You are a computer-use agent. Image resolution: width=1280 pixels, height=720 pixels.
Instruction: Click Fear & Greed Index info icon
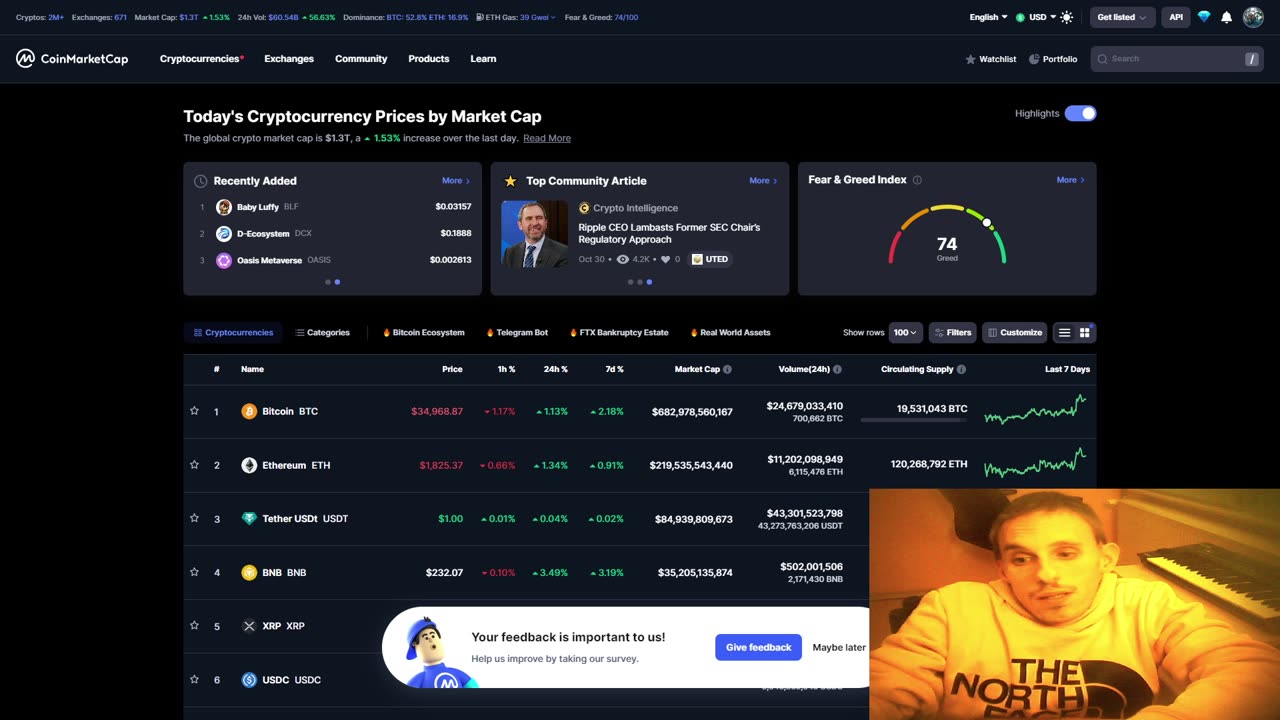click(x=917, y=180)
